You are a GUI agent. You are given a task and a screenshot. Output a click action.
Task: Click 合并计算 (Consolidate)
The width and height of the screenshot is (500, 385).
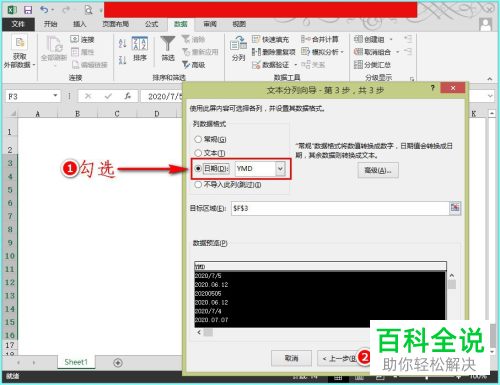[x=320, y=39]
